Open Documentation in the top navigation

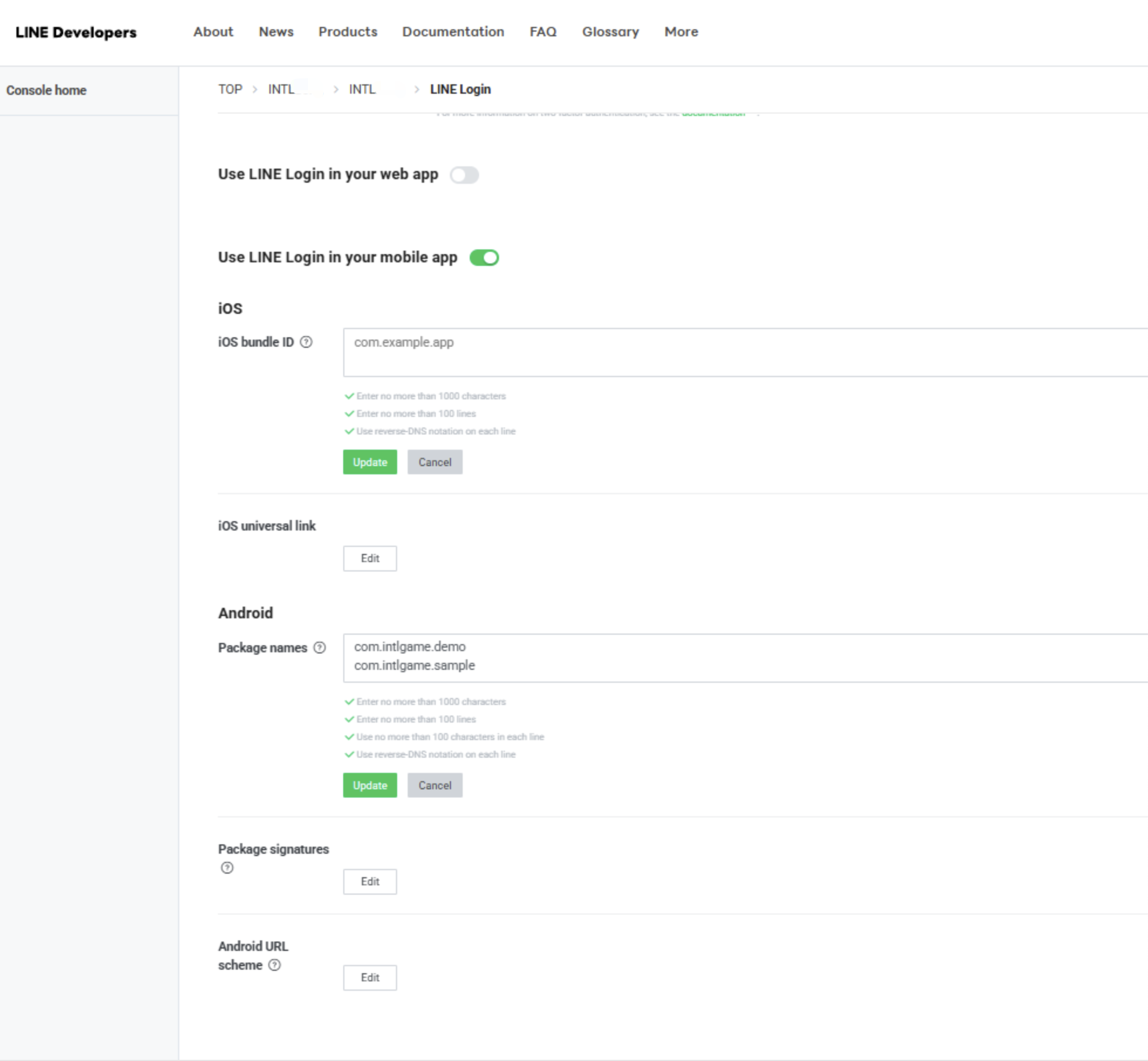pyautogui.click(x=453, y=32)
